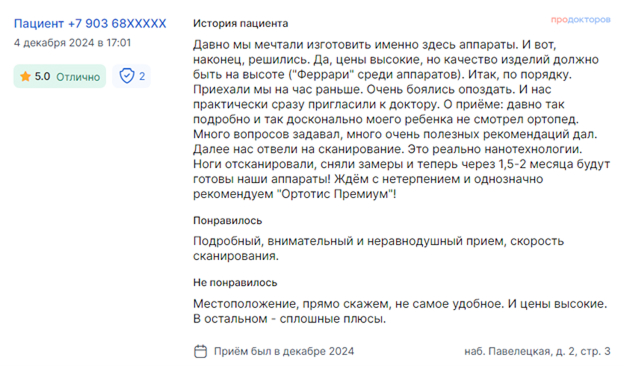Click the green Отлично rating label
Viewport: 624px width, 366px height.
pyautogui.click(x=78, y=76)
